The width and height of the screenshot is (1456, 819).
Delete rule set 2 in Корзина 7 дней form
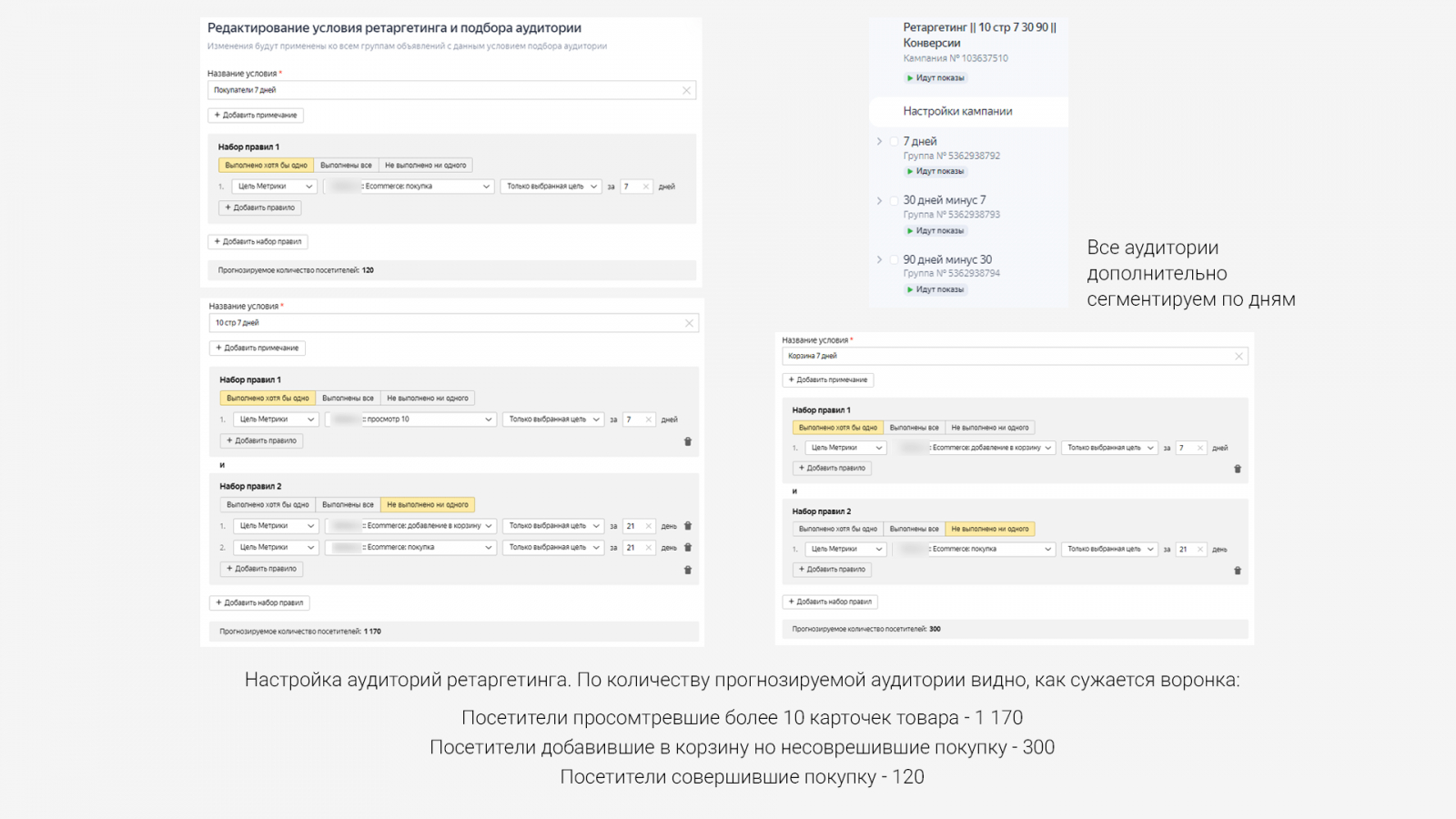tap(1238, 571)
